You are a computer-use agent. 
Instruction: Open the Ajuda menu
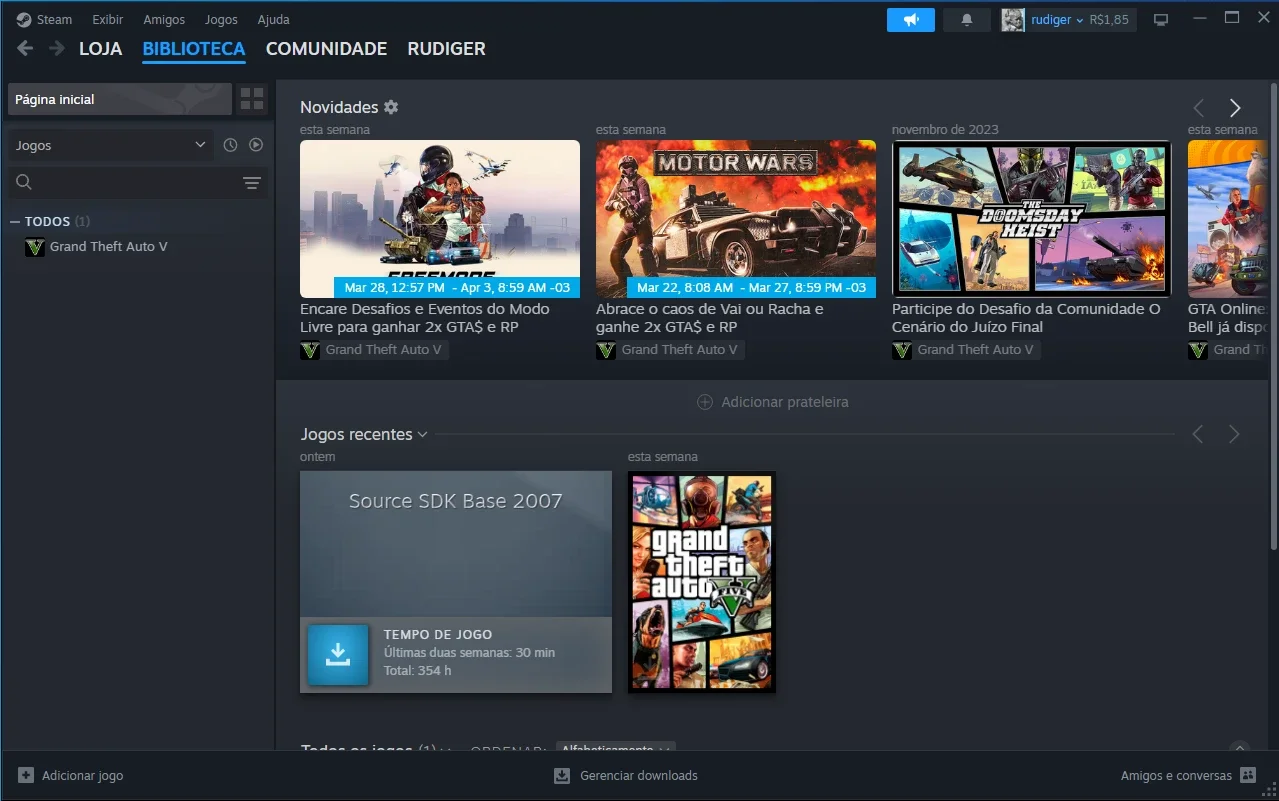tap(273, 20)
